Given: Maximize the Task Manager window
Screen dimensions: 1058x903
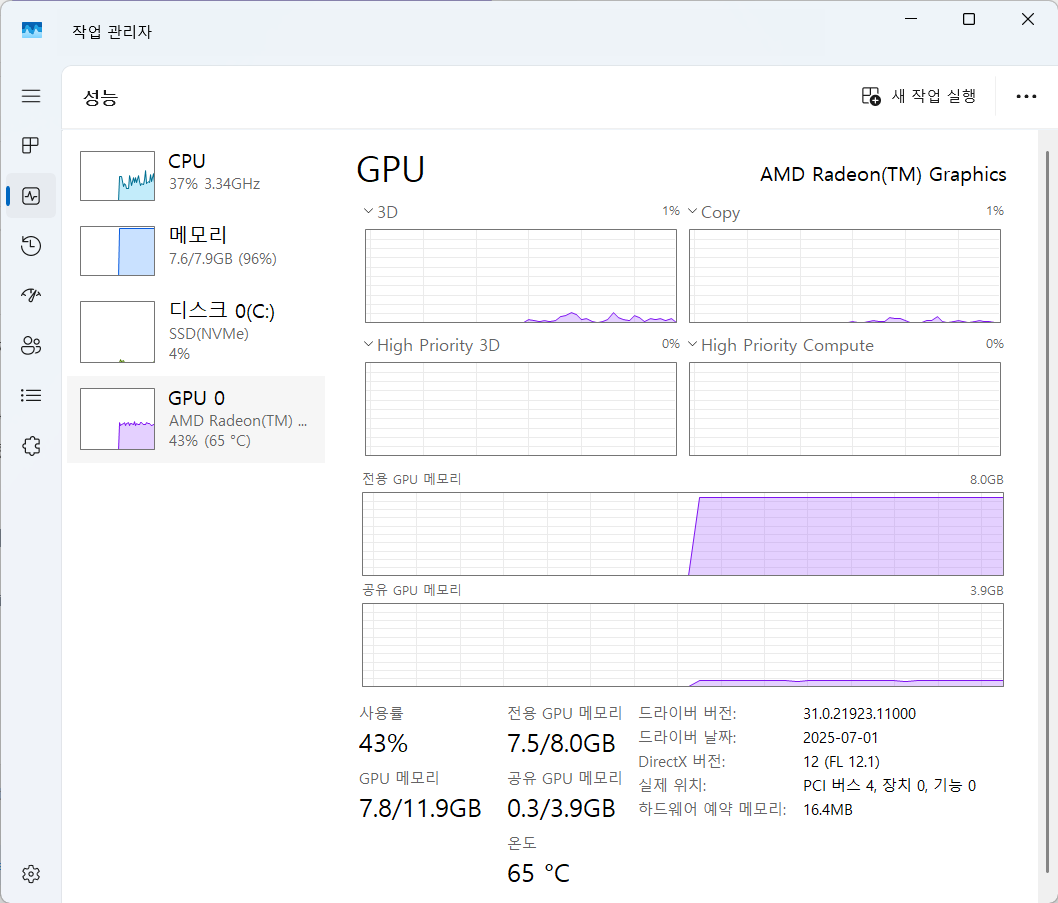Looking at the screenshot, I should tap(969, 19).
